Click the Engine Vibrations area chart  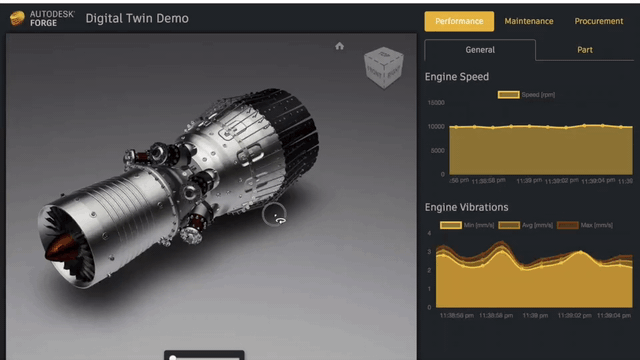click(x=534, y=276)
